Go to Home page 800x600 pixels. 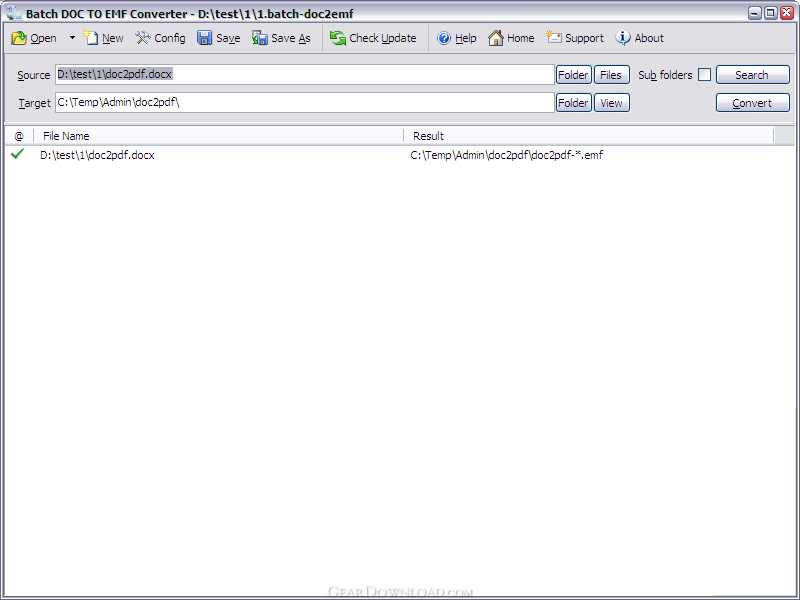(511, 38)
